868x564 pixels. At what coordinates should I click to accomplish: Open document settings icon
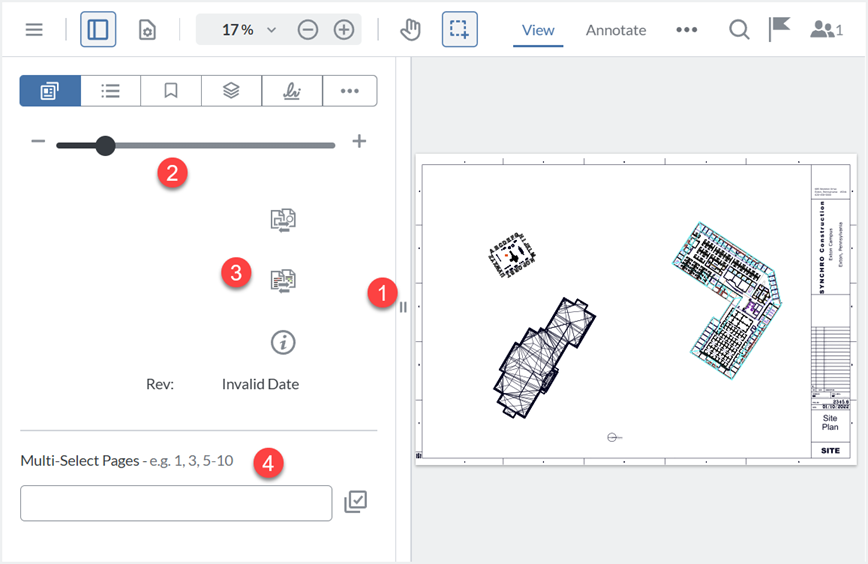147,30
